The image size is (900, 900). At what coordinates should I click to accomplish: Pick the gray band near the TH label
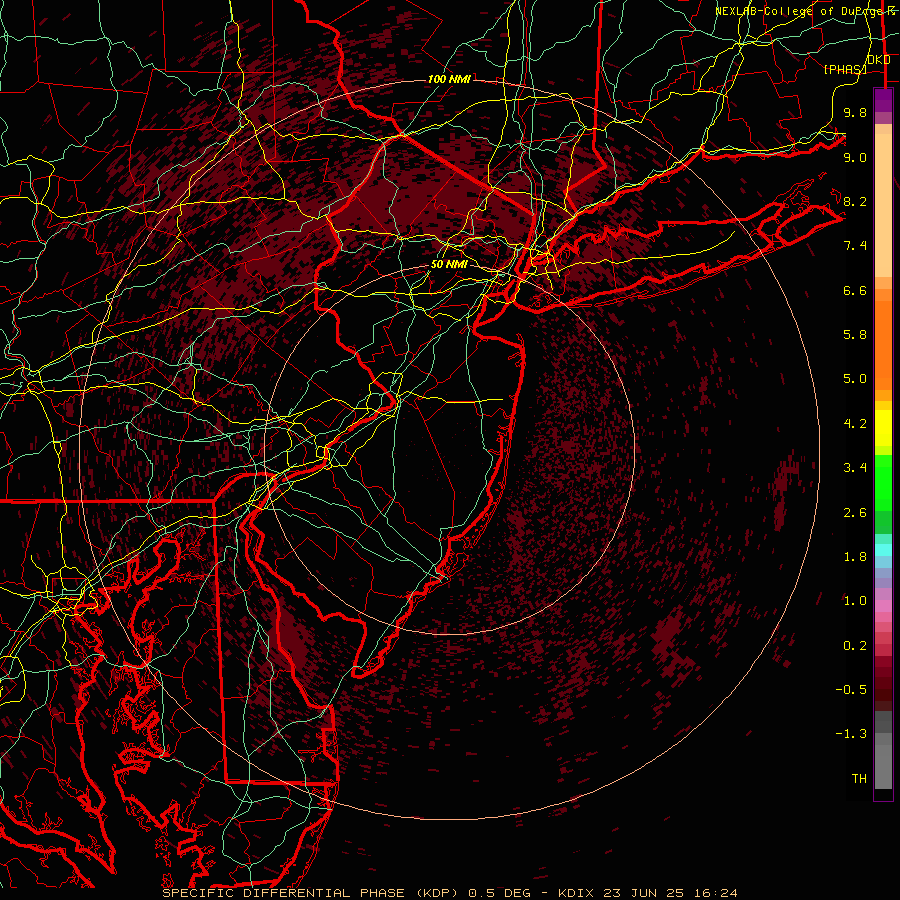pos(883,766)
